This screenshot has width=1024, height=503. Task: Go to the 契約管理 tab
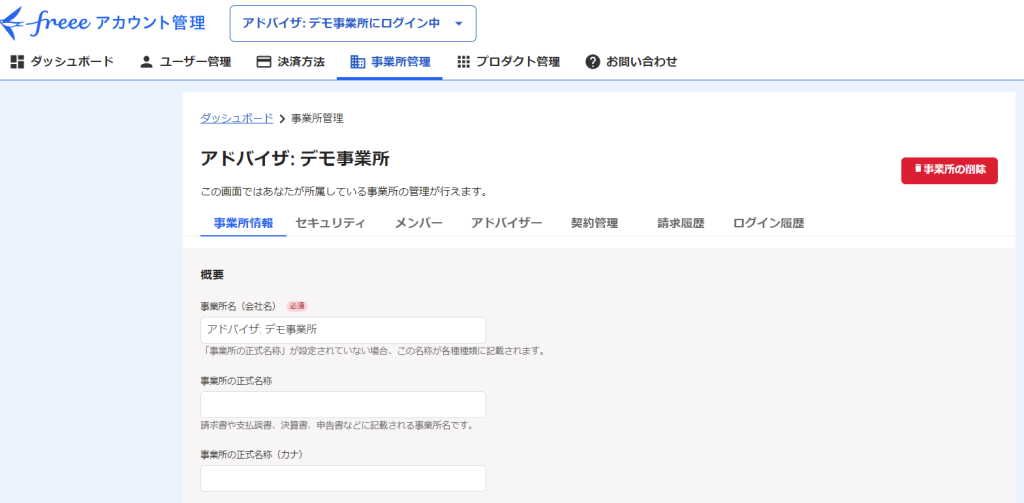[594, 223]
